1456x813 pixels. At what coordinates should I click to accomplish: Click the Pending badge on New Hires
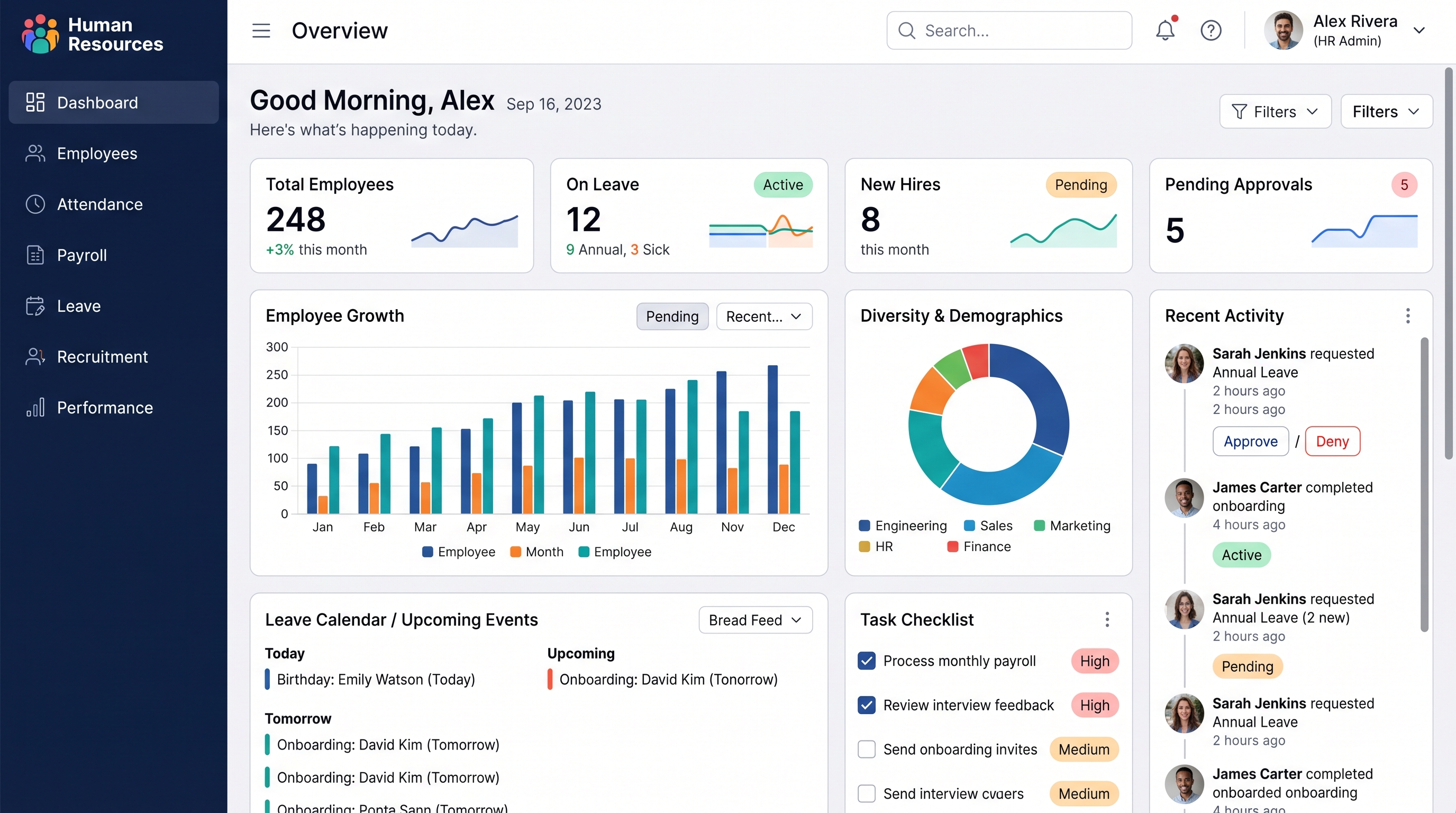tap(1080, 184)
